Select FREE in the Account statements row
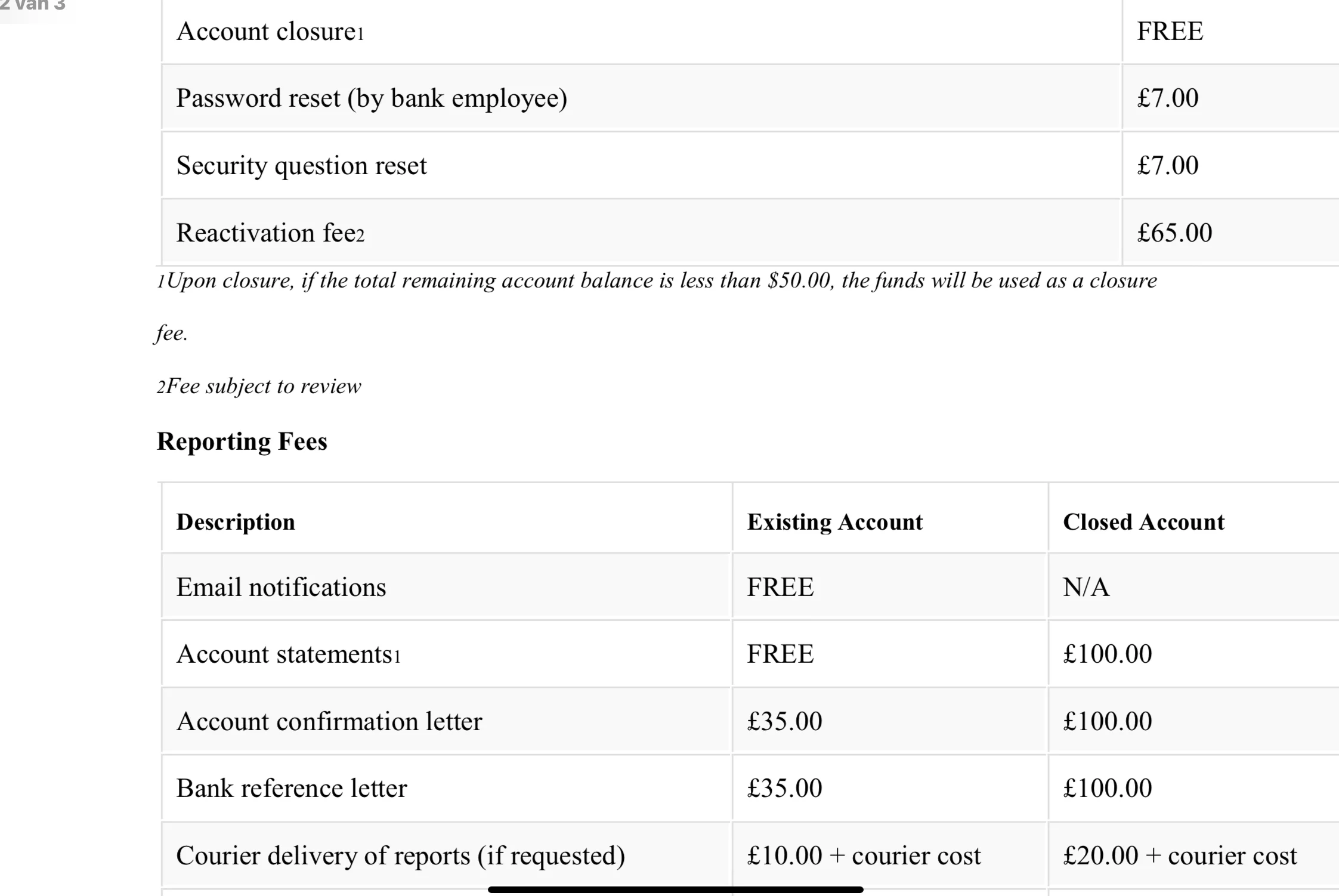1339x896 pixels. point(780,654)
